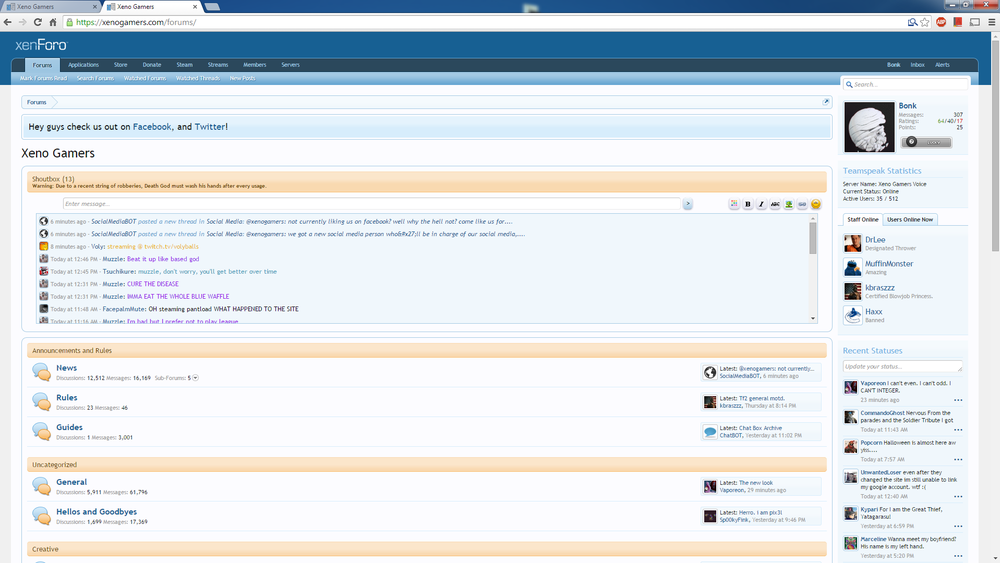
Task: Open the Servers navigation tab
Action: (x=290, y=65)
